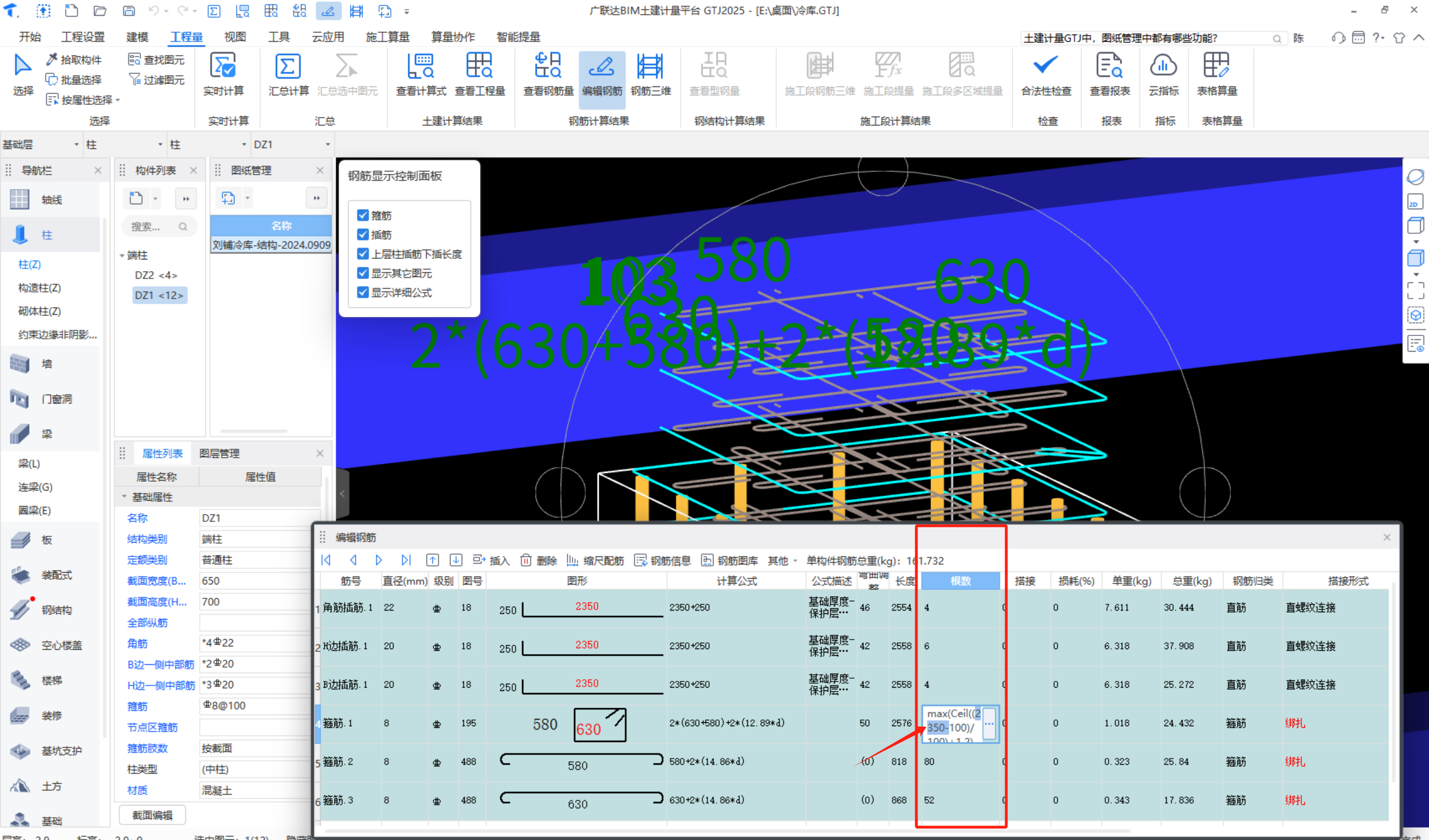Open the 其他 dropdown in rebar toolbar

coord(782,560)
